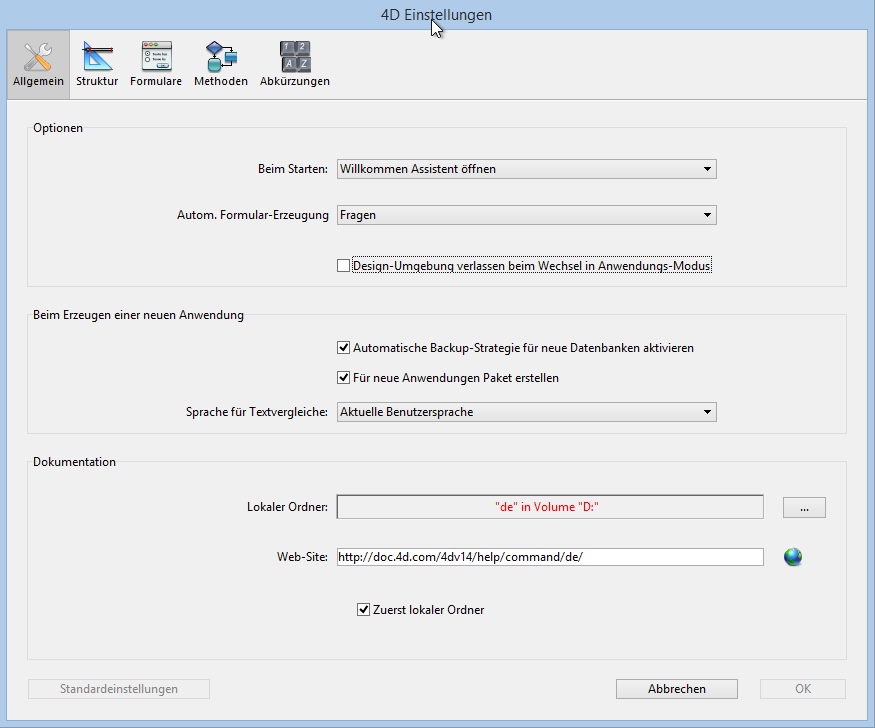The height and width of the screenshot is (728, 875).
Task: Disable Zuerst lokaler Ordner checkbox
Action: [364, 609]
